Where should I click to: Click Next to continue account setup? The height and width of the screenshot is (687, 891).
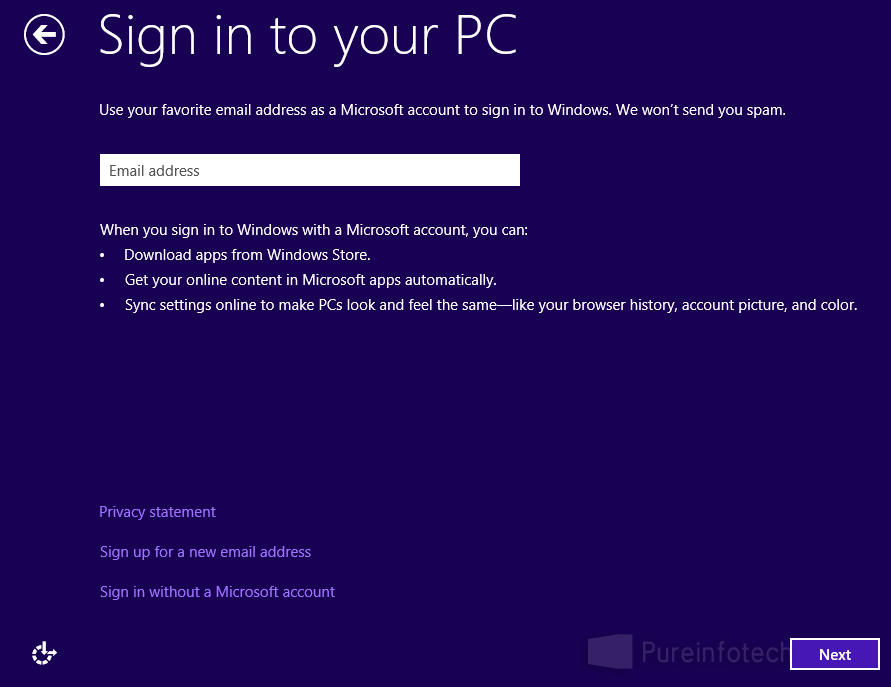pyautogui.click(x=834, y=654)
